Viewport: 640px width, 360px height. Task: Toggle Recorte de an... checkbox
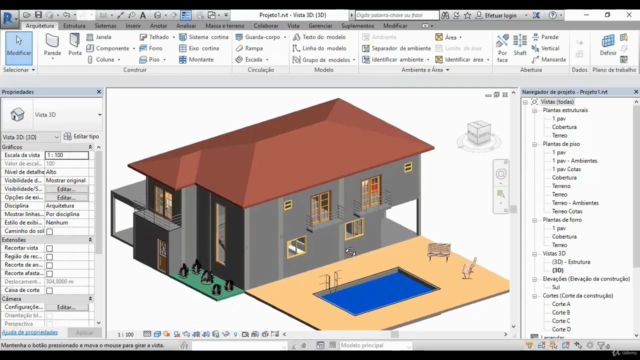coord(49,265)
